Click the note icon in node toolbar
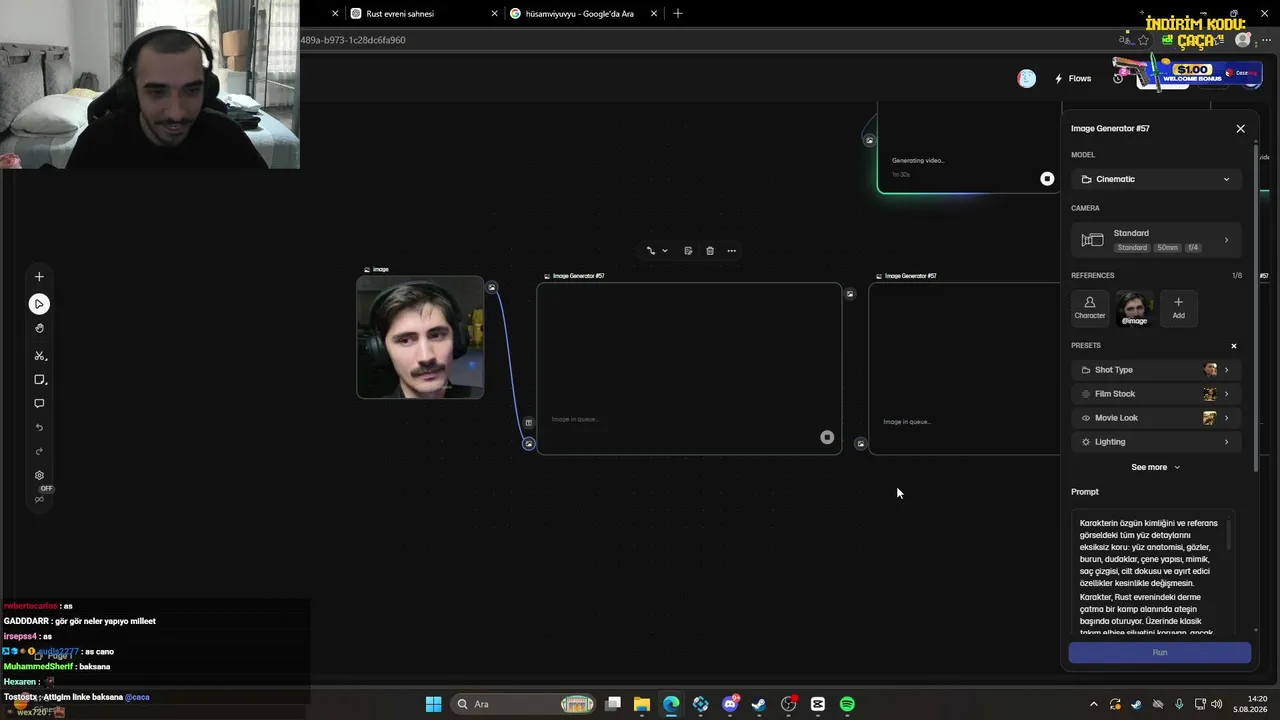Image resolution: width=1280 pixels, height=720 pixels. [x=688, y=251]
